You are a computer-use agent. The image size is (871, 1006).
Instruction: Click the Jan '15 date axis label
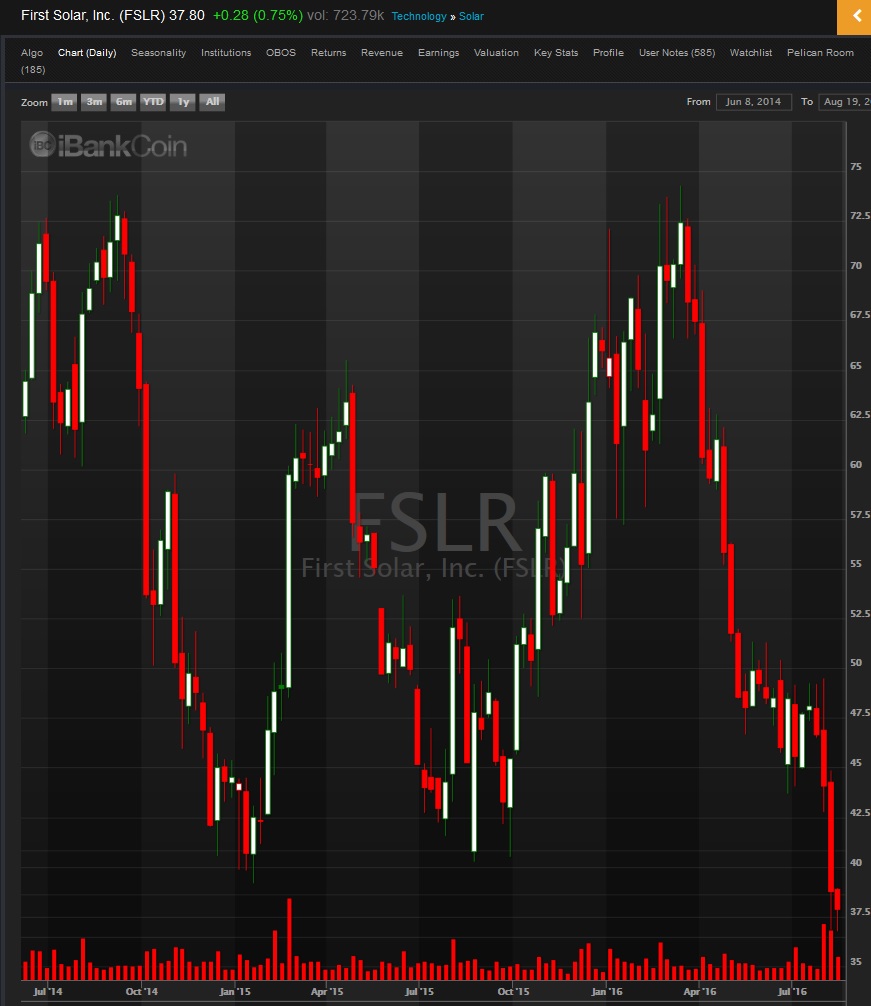(235, 992)
